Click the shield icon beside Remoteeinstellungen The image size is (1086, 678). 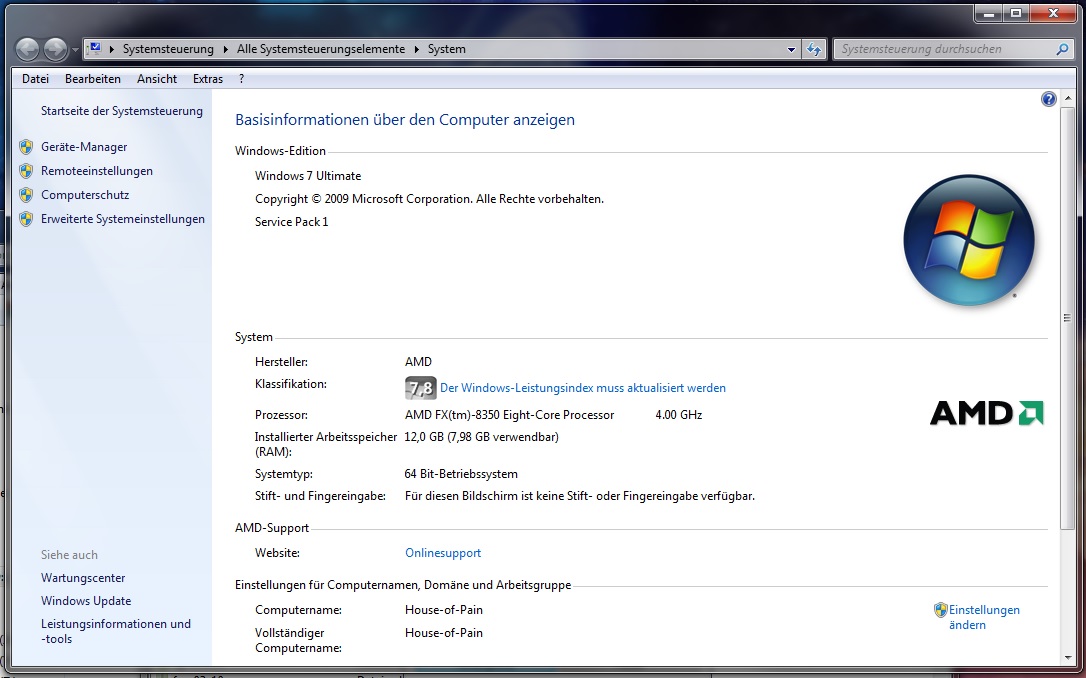pos(26,171)
